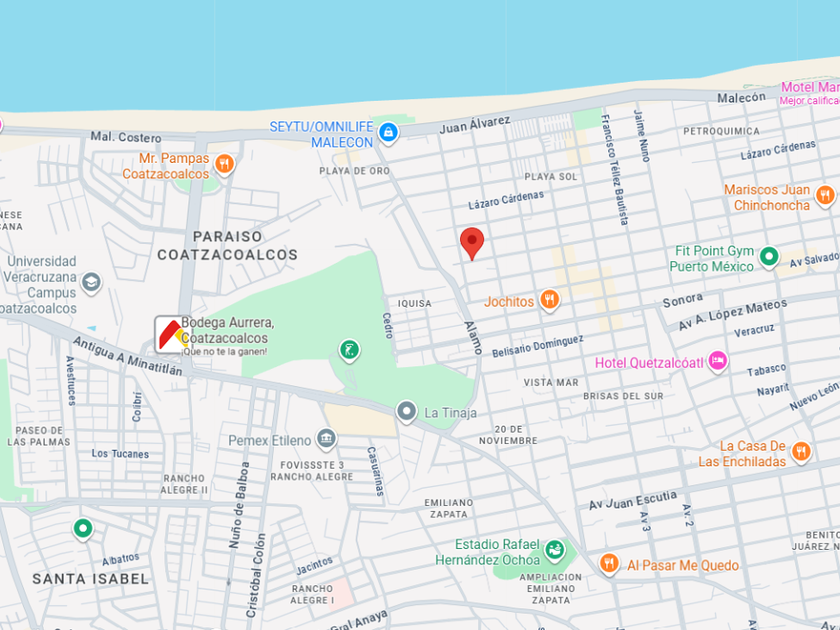Click the green pin above Santa Isabel

[83, 529]
